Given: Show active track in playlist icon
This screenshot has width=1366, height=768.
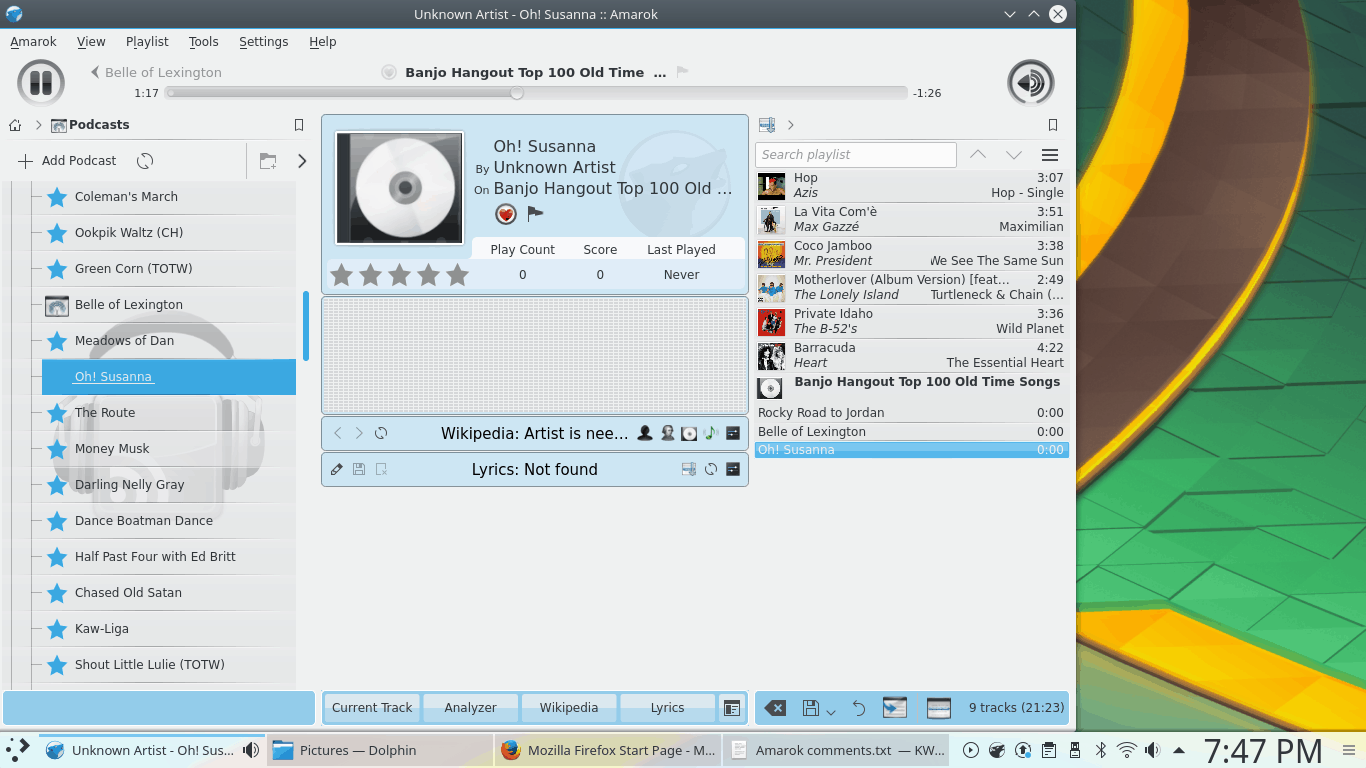Looking at the screenshot, I should pyautogui.click(x=895, y=708).
